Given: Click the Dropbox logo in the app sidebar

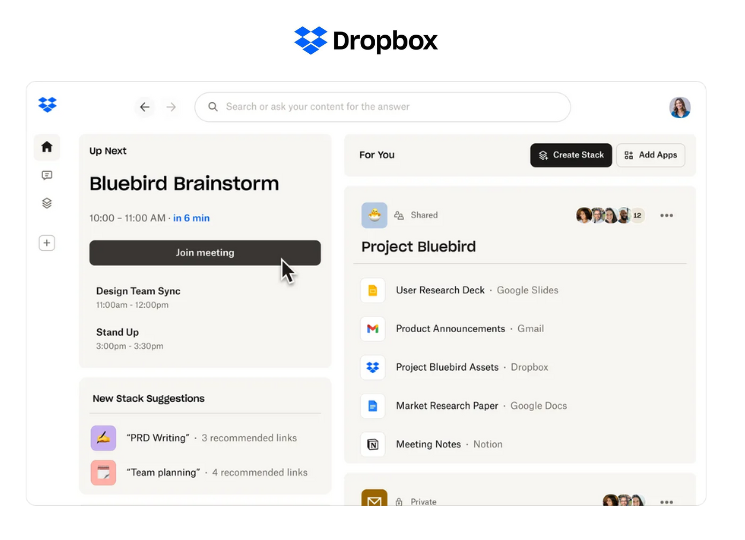Looking at the screenshot, I should (x=47, y=104).
